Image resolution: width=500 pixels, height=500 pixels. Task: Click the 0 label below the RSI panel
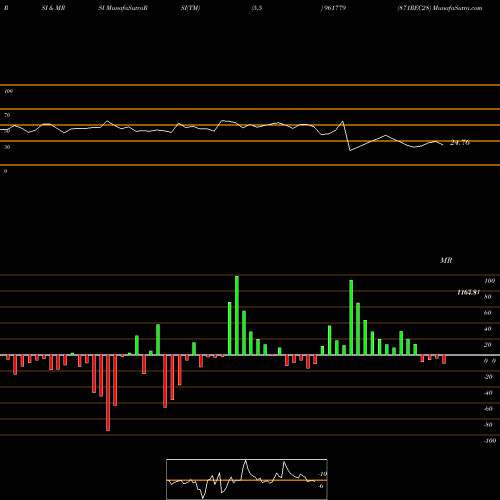click(5, 171)
